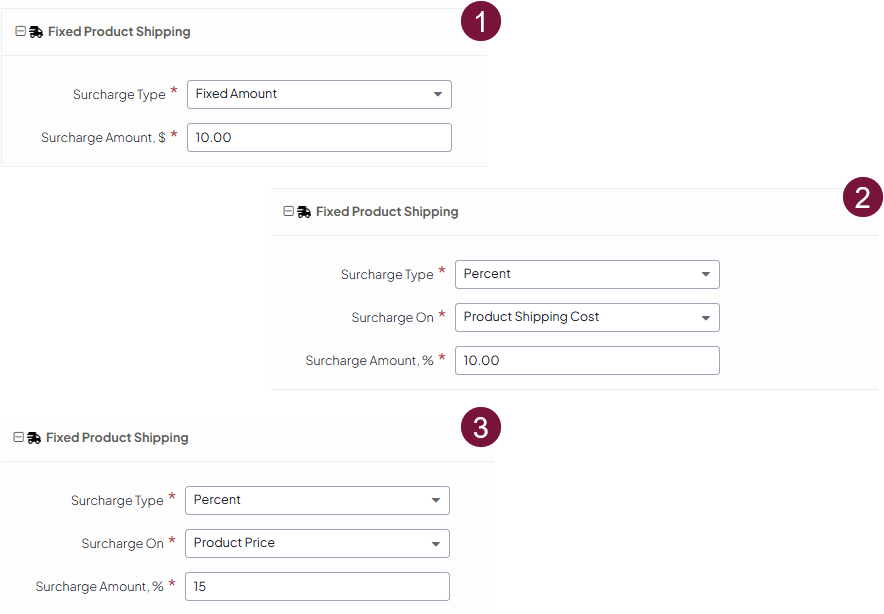Click the truck icon in section 1
Viewport: 884px width, 614px height.
coord(36,32)
